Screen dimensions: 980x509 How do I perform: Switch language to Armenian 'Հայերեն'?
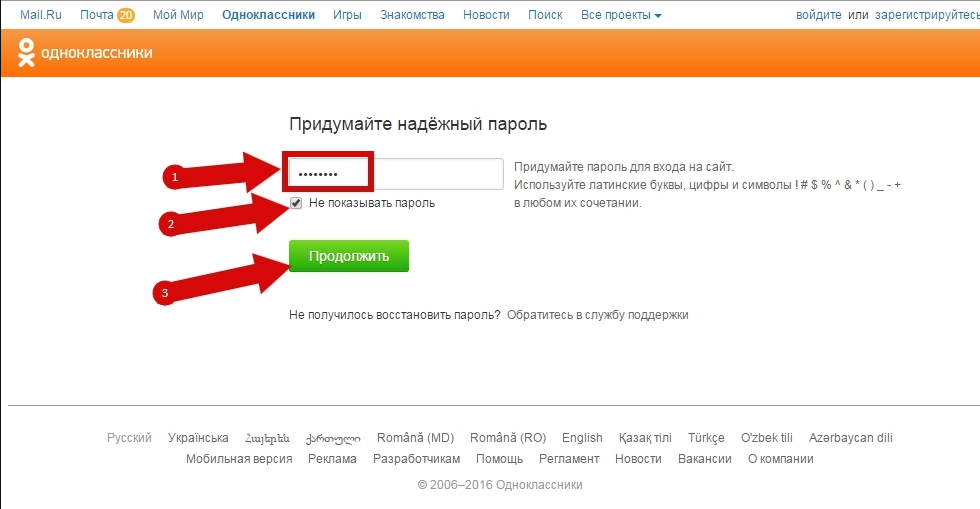pos(268,438)
